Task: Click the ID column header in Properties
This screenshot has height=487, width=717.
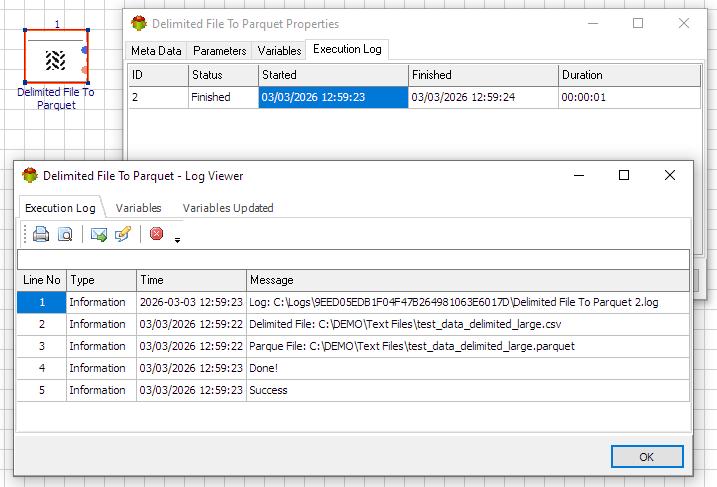Action: pyautogui.click(x=158, y=75)
